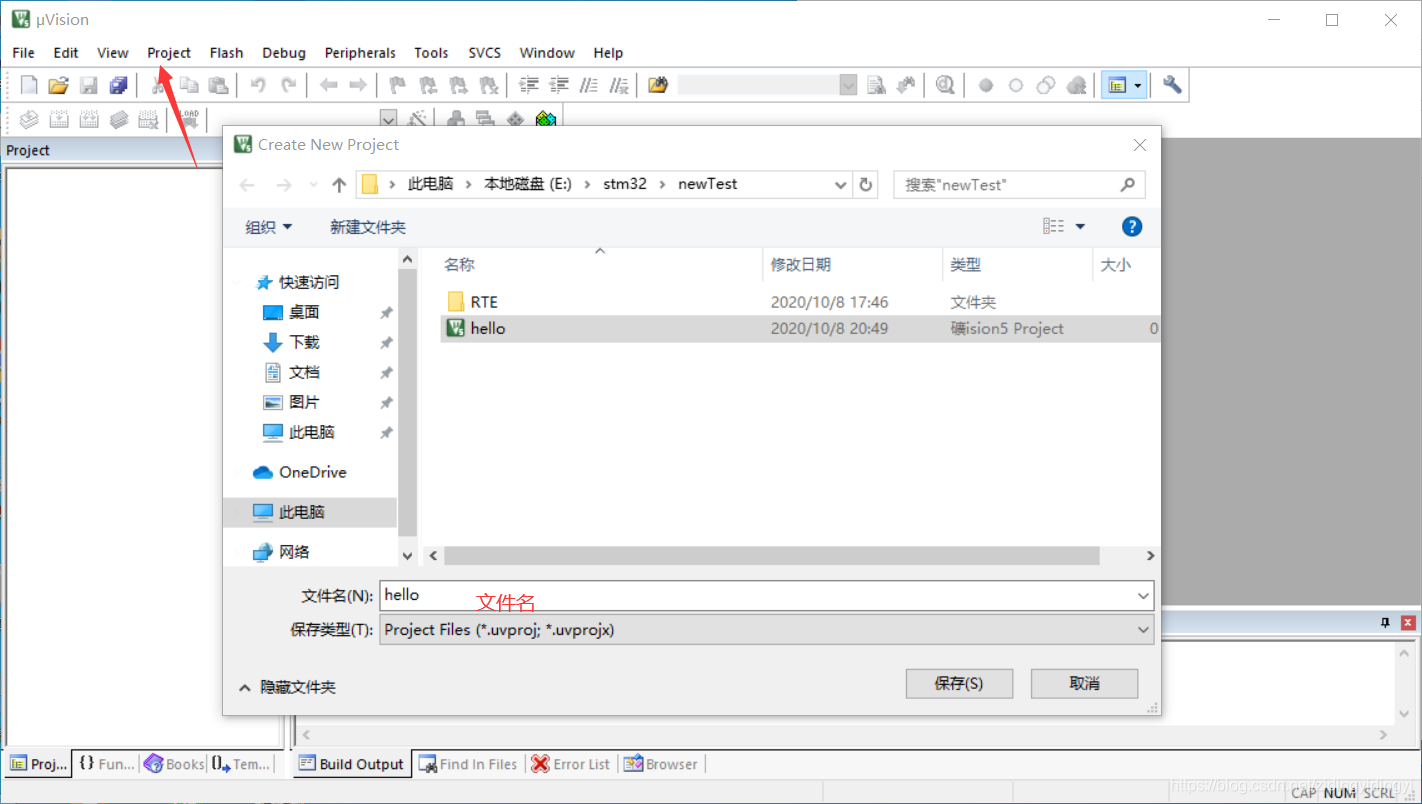The image size is (1422, 804).
Task: Open the Project menu
Action: click(169, 53)
